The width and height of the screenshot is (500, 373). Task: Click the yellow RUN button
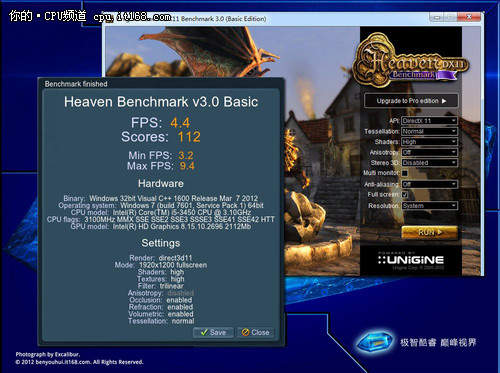pyautogui.click(x=429, y=232)
